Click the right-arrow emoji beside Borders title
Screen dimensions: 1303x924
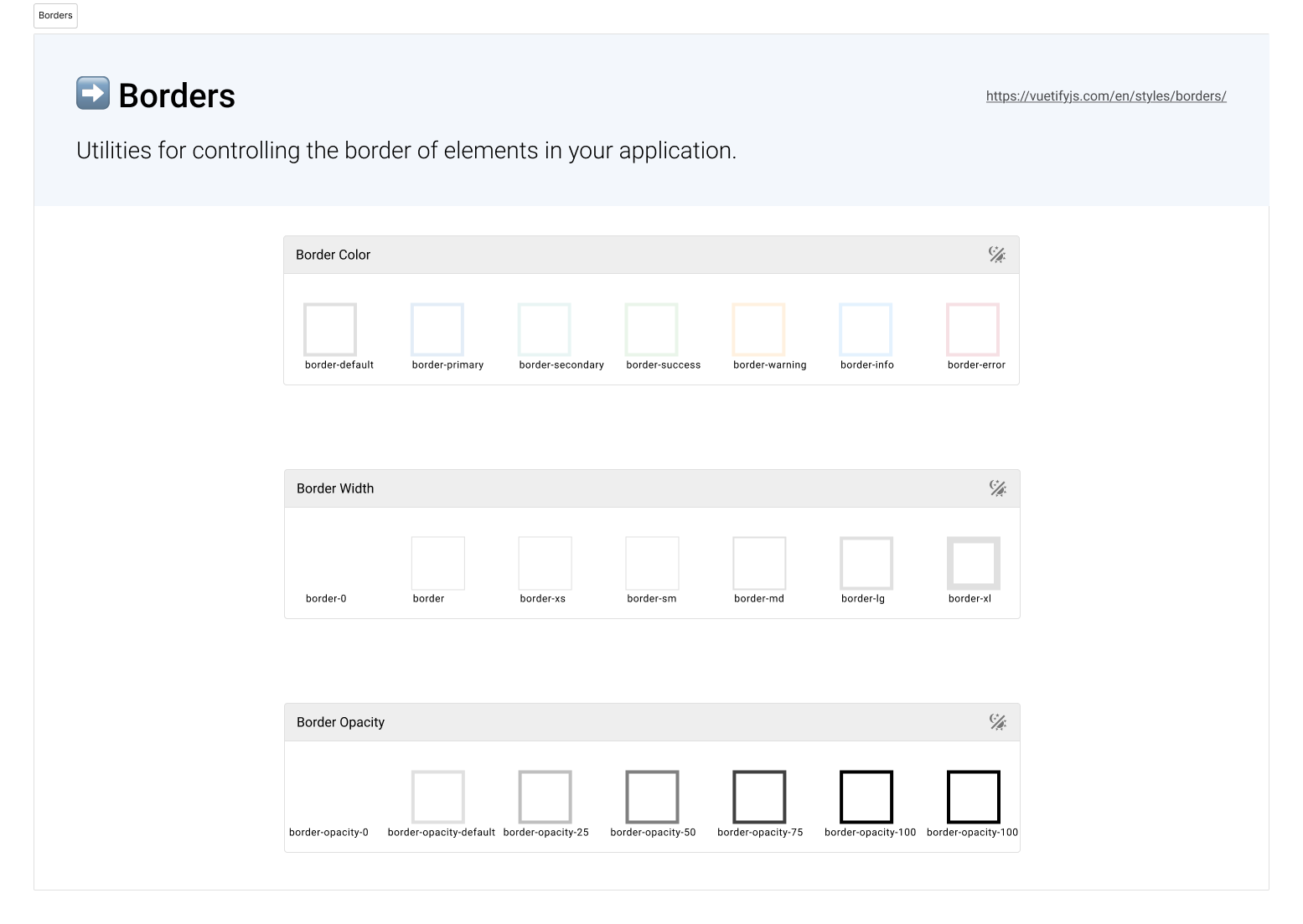(x=93, y=93)
